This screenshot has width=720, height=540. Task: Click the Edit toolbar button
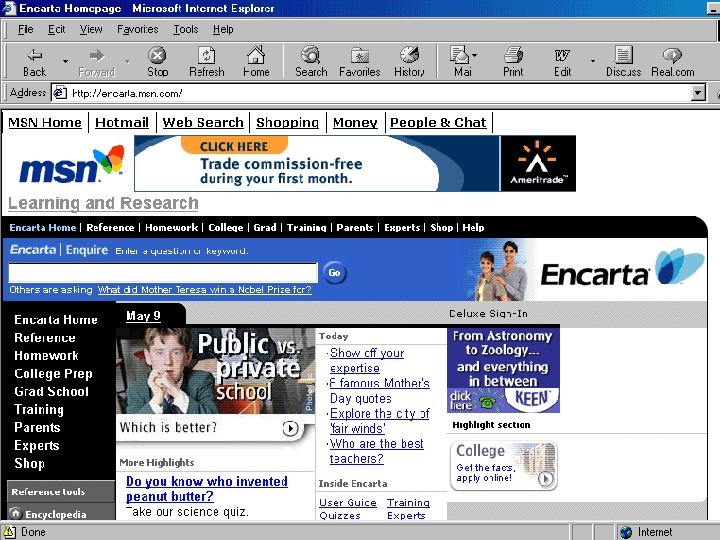pyautogui.click(x=562, y=62)
